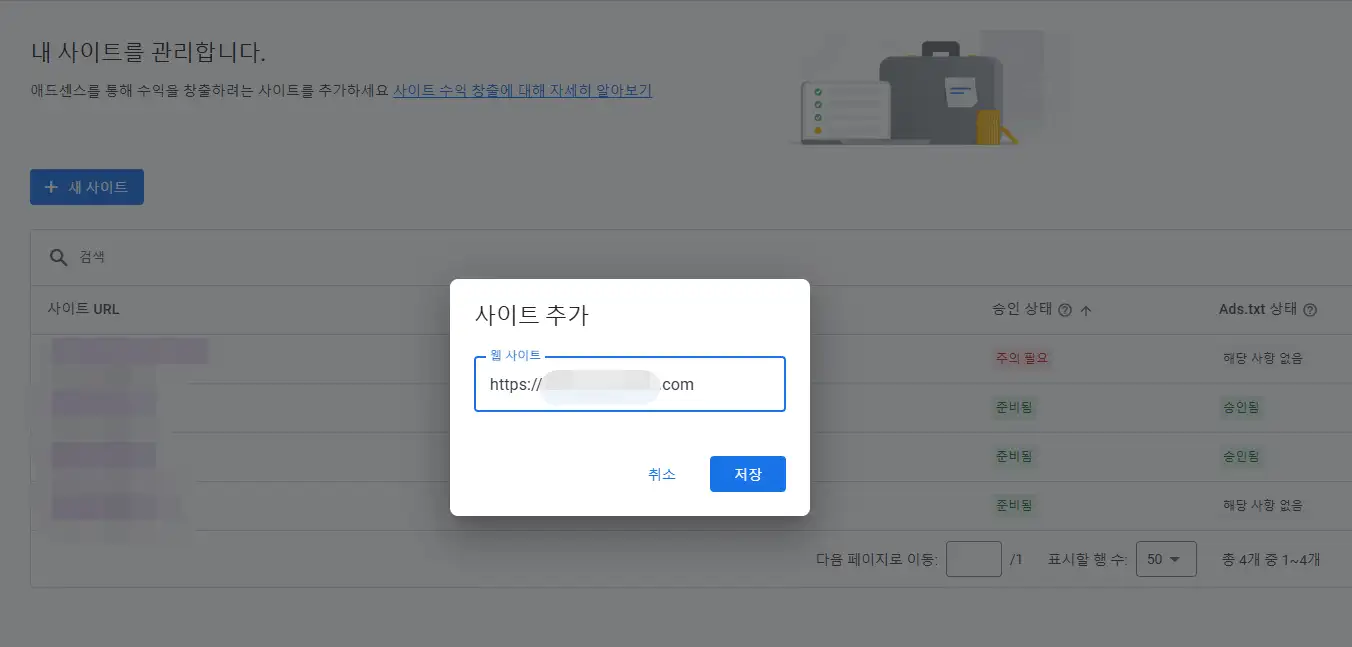1352x647 pixels.
Task: Open the rows-per-page dropdown showing 50
Action: (x=1166, y=559)
